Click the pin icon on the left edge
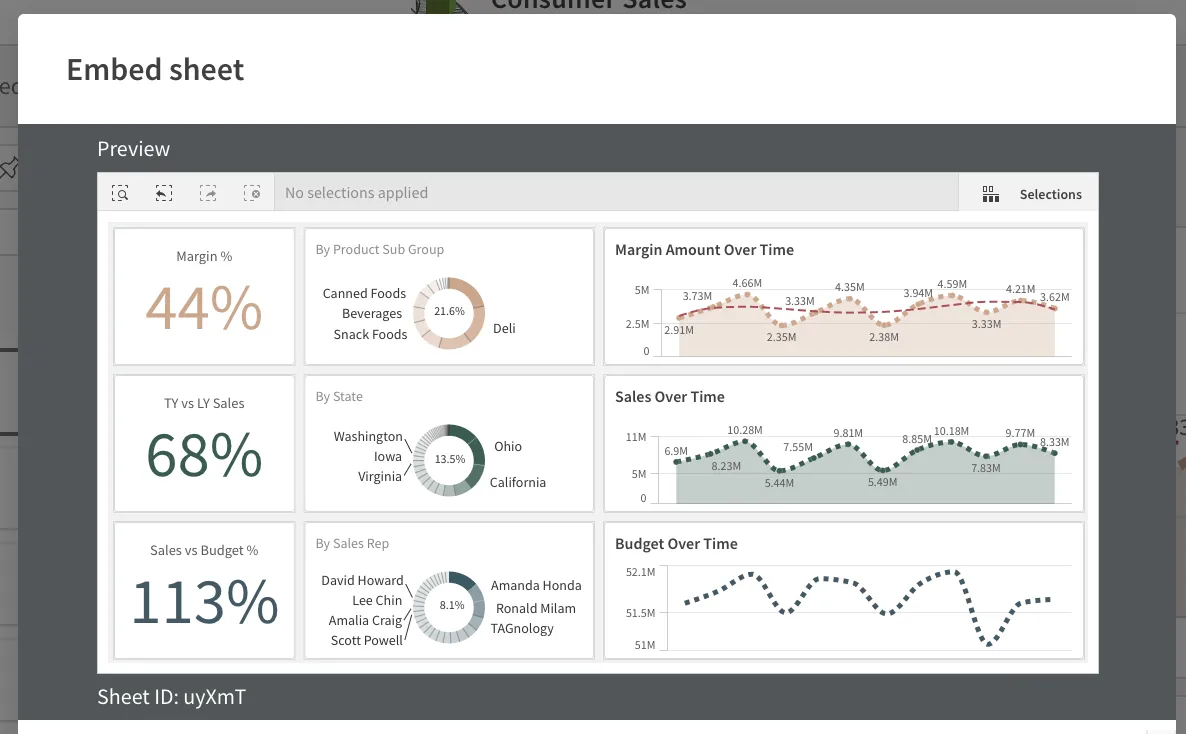1186x734 pixels. (x=10, y=168)
